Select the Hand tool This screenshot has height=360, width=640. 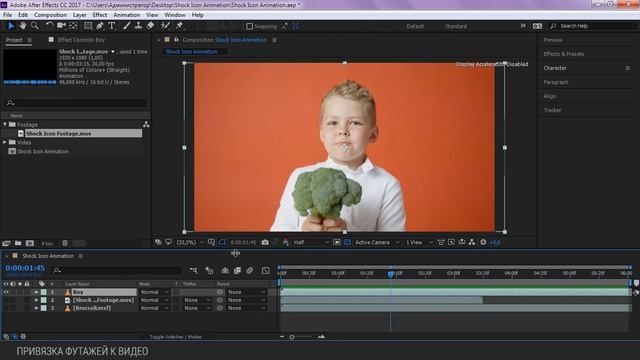[x=23, y=26]
